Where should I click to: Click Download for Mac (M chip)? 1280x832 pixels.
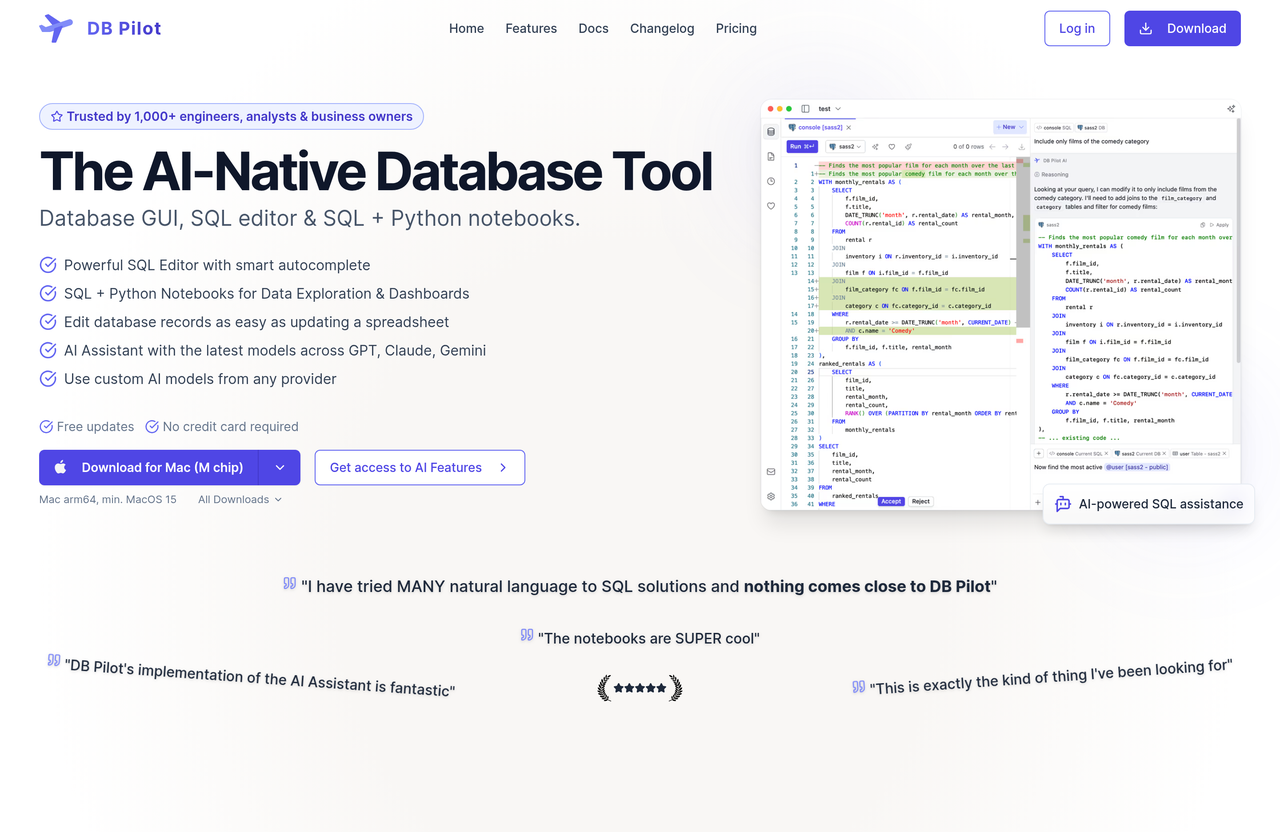pos(148,467)
